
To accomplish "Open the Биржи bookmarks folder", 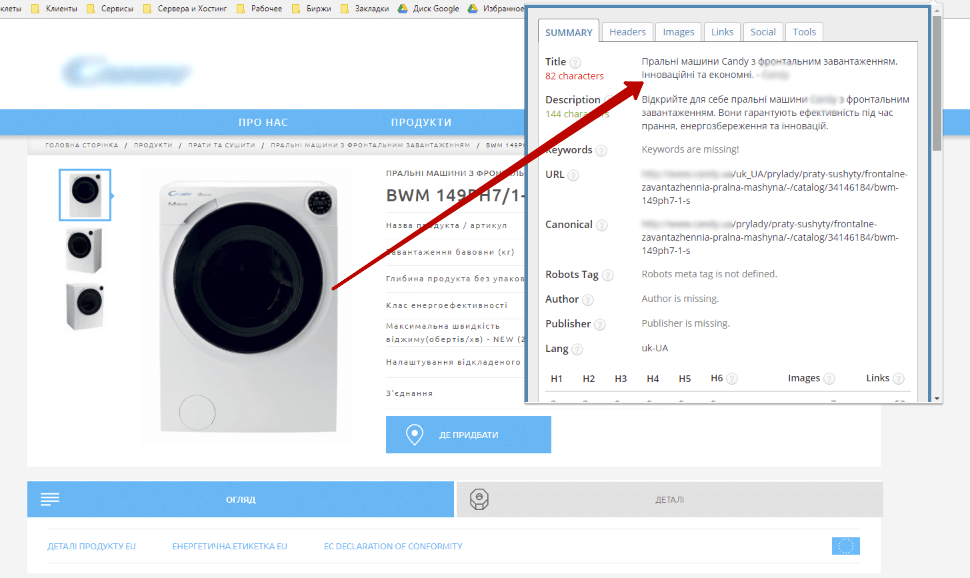I will pos(312,9).
